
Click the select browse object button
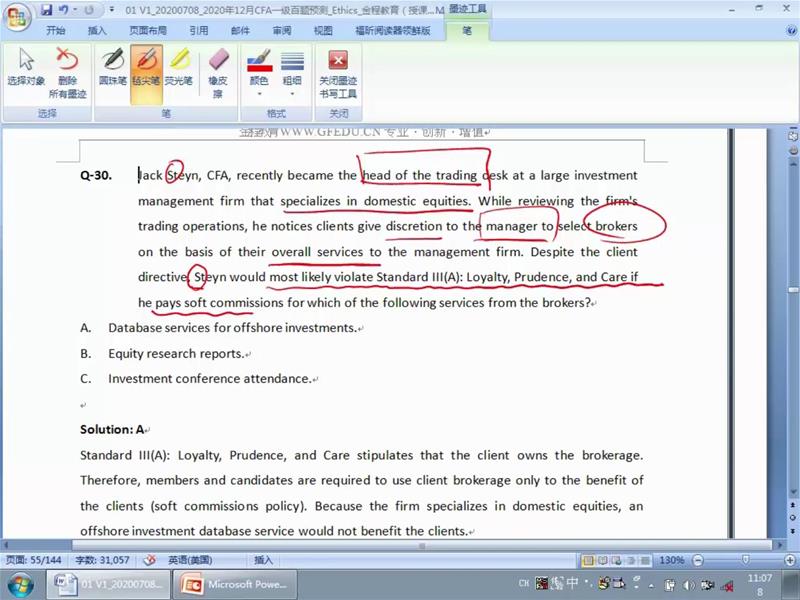(x=793, y=517)
